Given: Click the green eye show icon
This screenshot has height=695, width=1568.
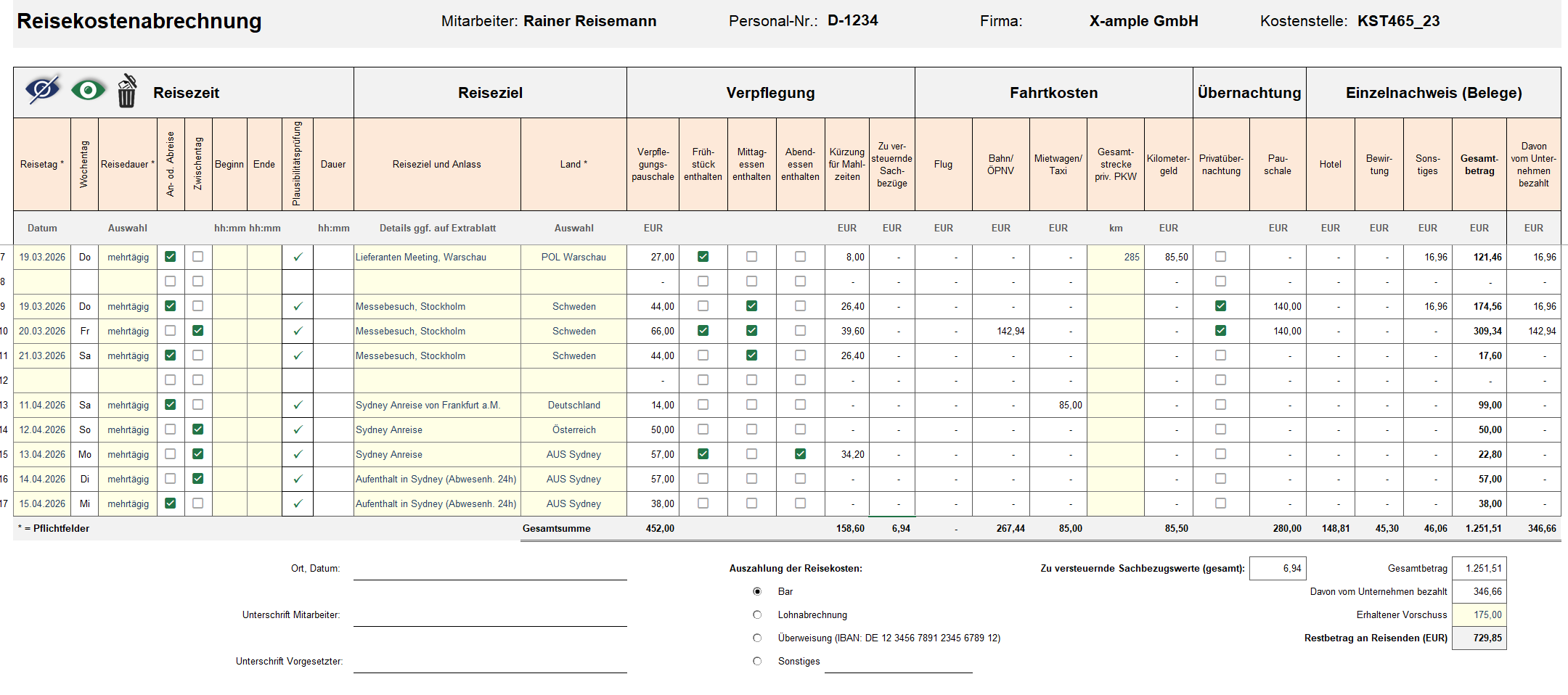Looking at the screenshot, I should click(x=89, y=91).
